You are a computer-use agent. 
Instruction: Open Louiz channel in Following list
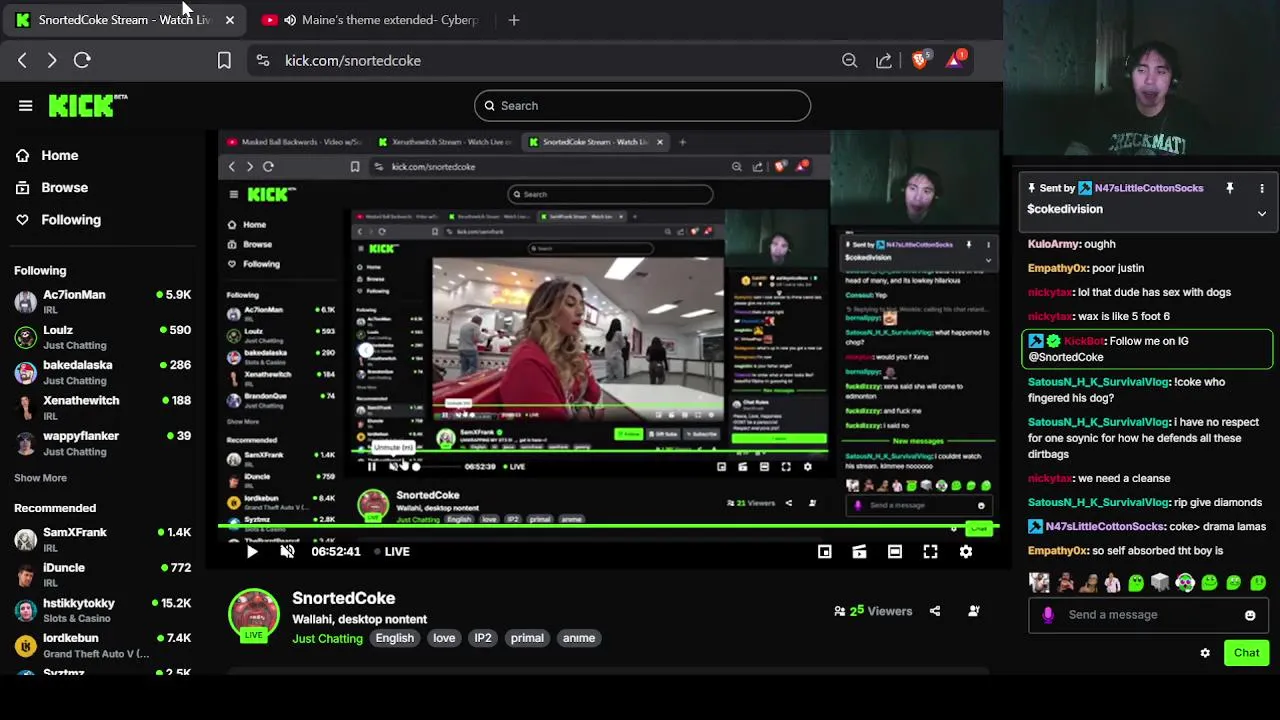(102, 338)
